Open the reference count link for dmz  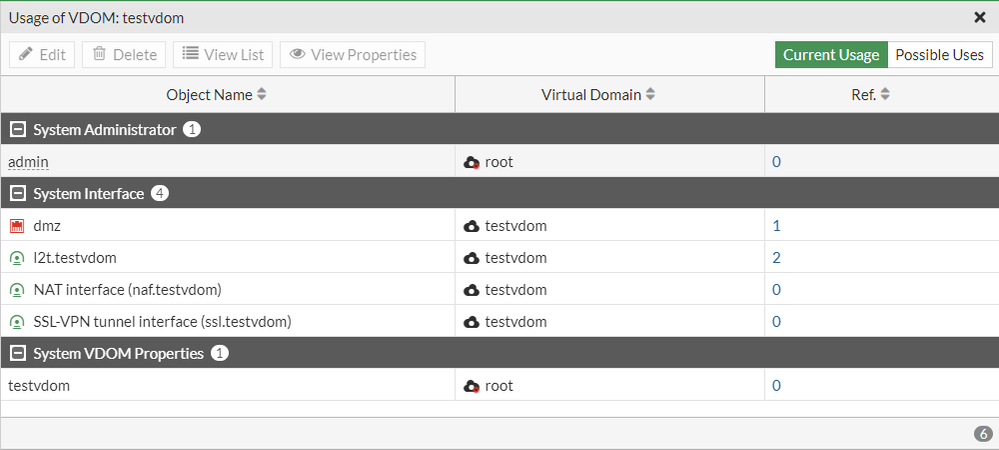coord(777,226)
